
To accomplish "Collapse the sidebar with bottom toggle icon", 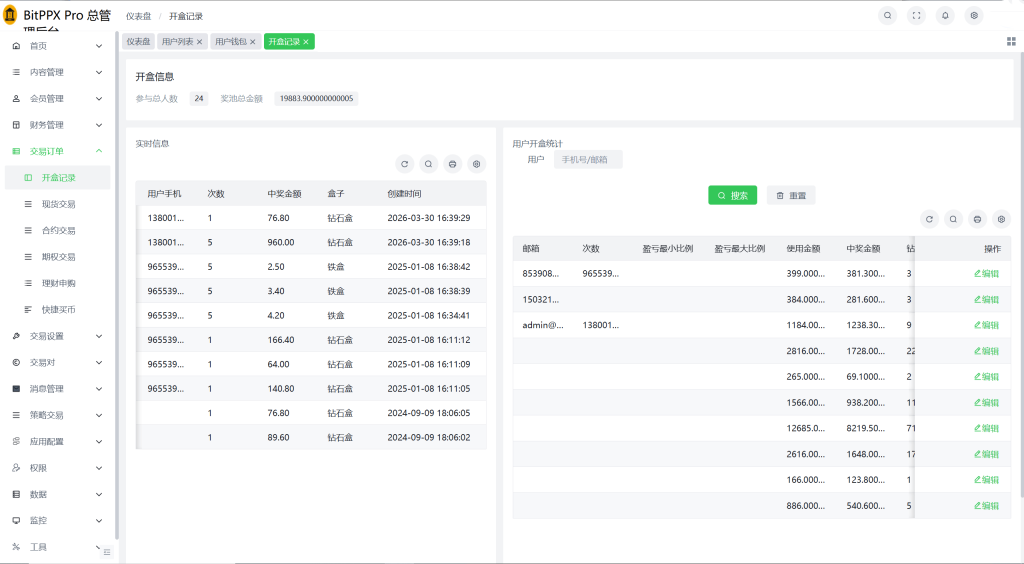I will (107, 552).
